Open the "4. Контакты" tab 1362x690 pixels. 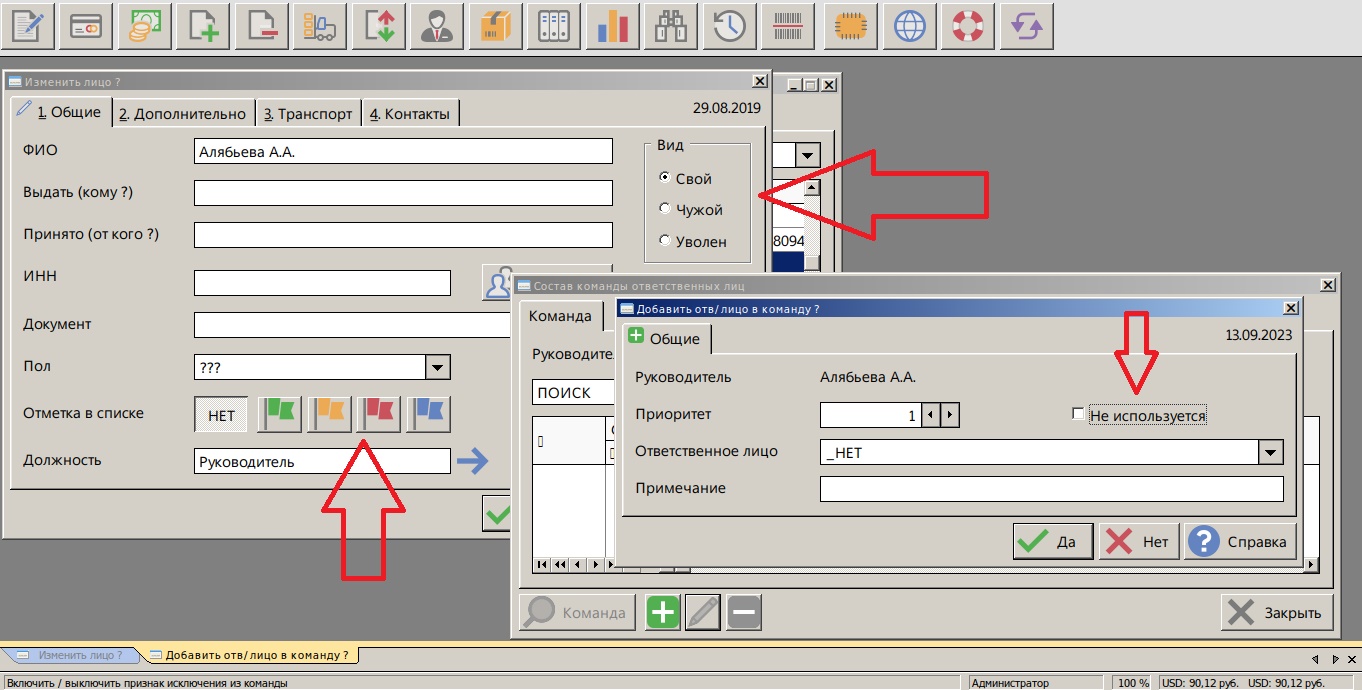409,114
